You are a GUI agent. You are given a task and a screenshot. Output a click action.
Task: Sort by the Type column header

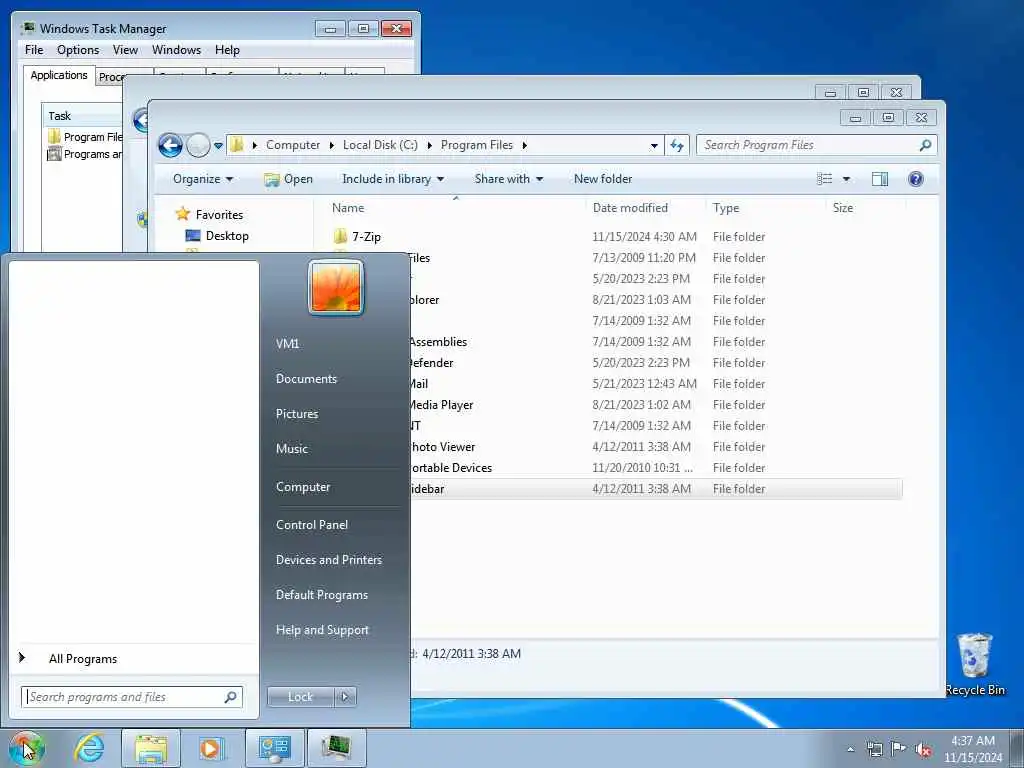pos(726,208)
